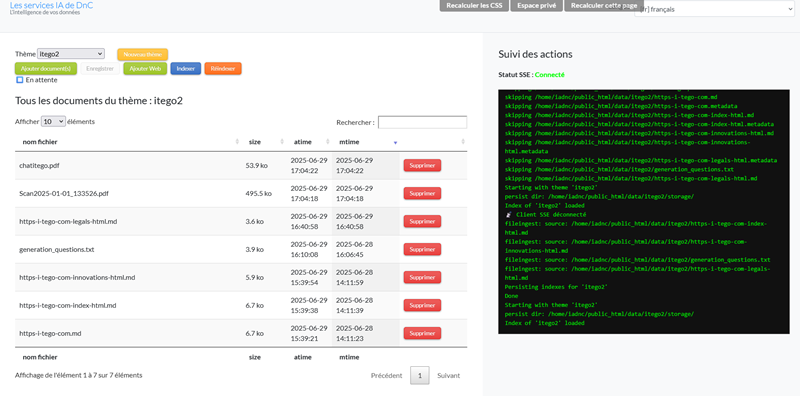Delete https-i-tego-com-legals-html.md with Supprimer
Viewport: 800px width, 396px height.
coord(422,221)
